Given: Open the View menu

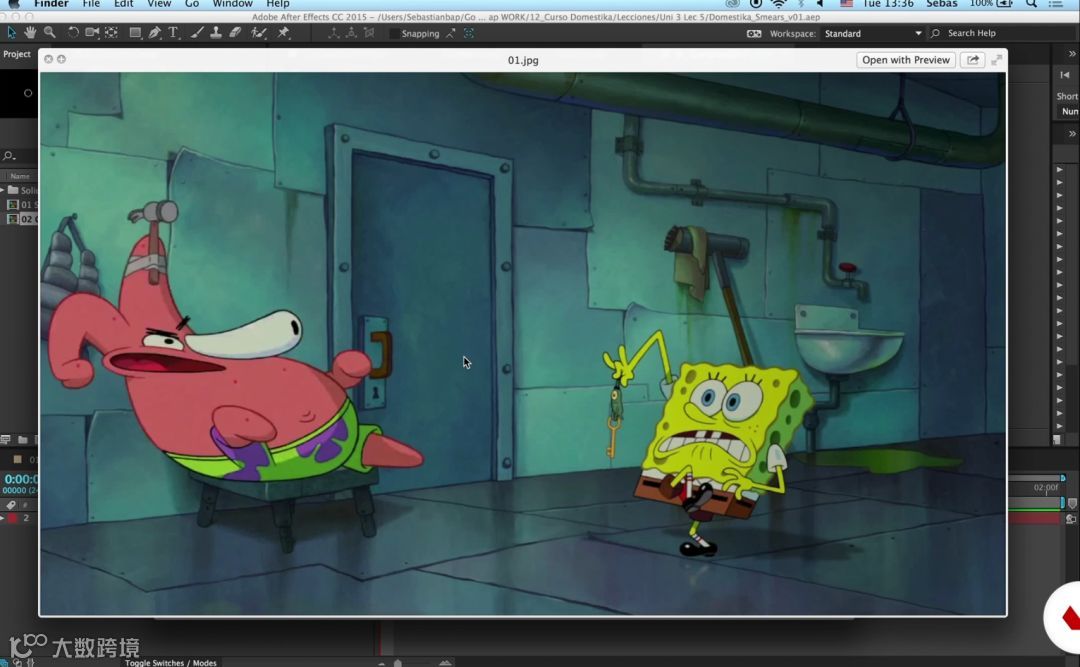Looking at the screenshot, I should coord(159,4).
